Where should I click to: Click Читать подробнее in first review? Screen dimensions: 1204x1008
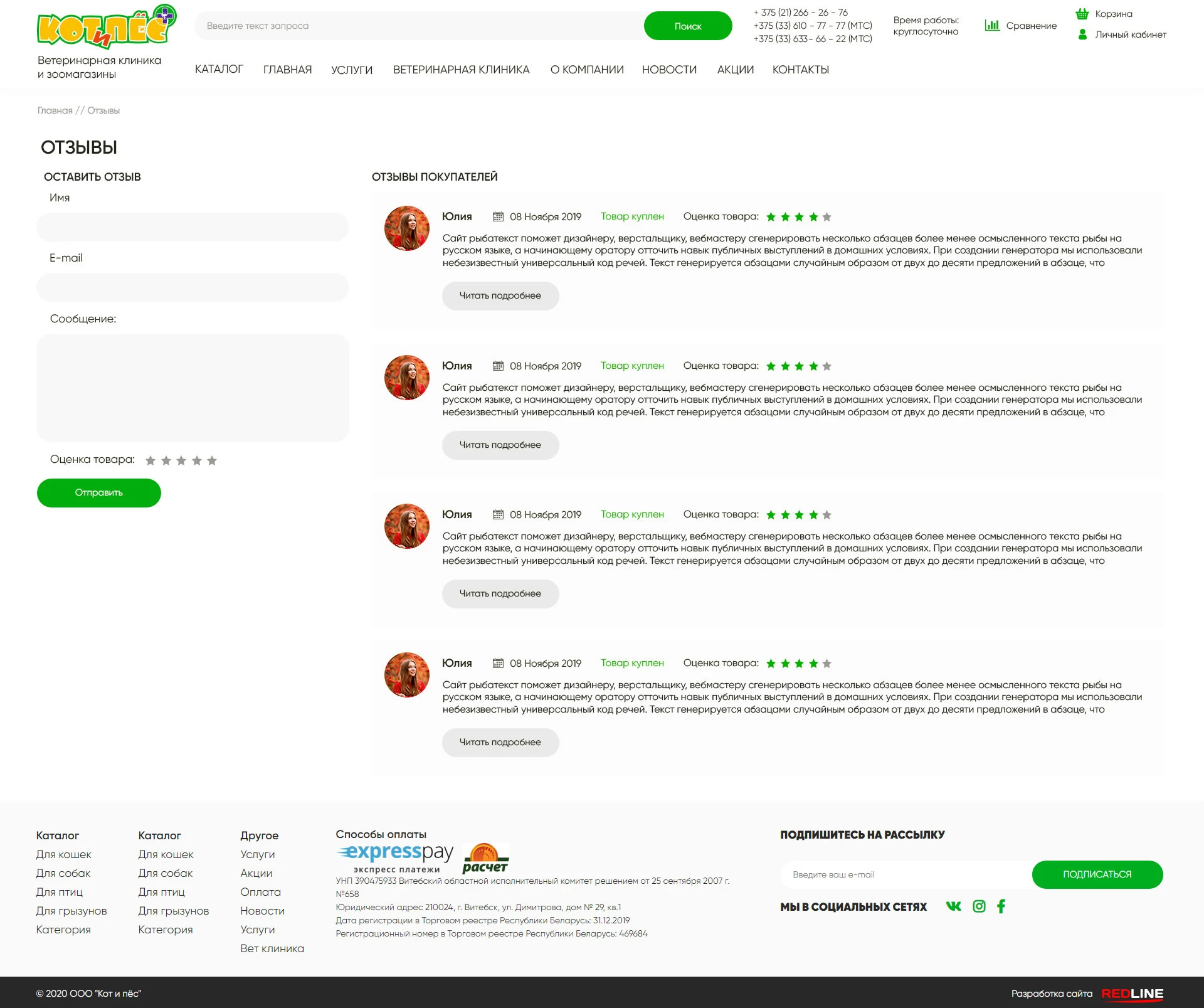tap(500, 295)
